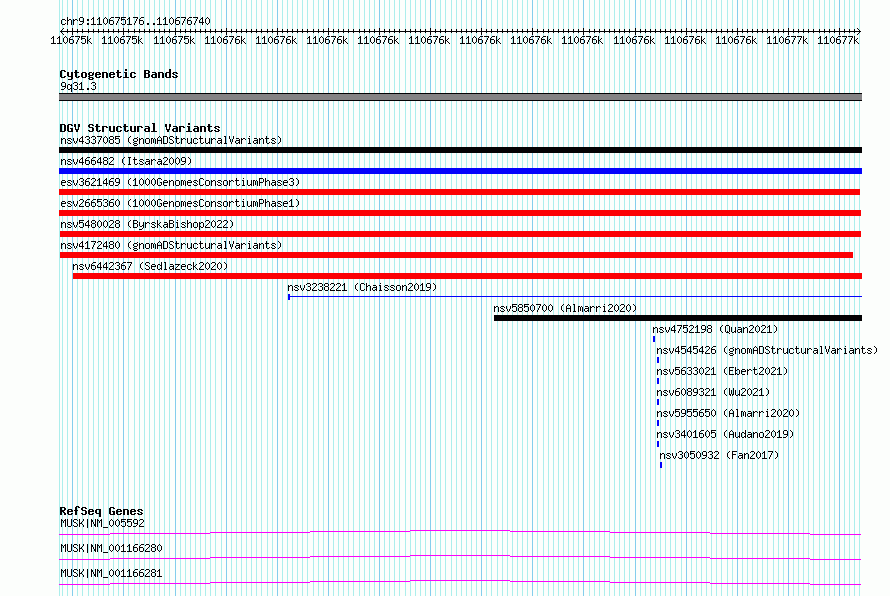Click the red nsv5480028 variant bar
This screenshot has width=890, height=596.
[460, 234]
